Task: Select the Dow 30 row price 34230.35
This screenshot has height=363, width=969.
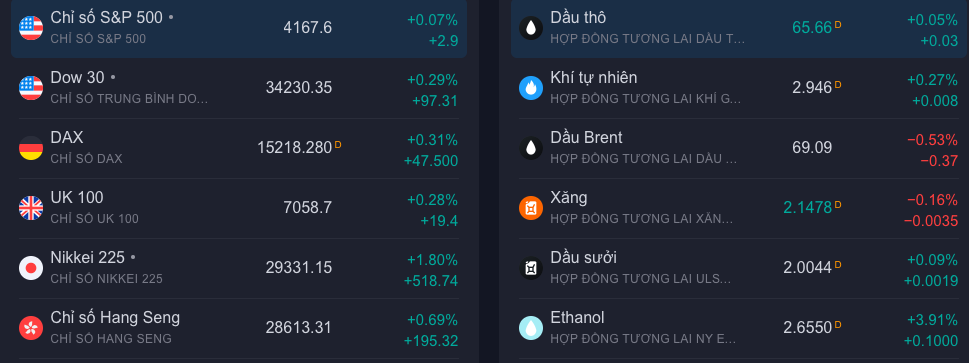Action: pyautogui.click(x=299, y=88)
